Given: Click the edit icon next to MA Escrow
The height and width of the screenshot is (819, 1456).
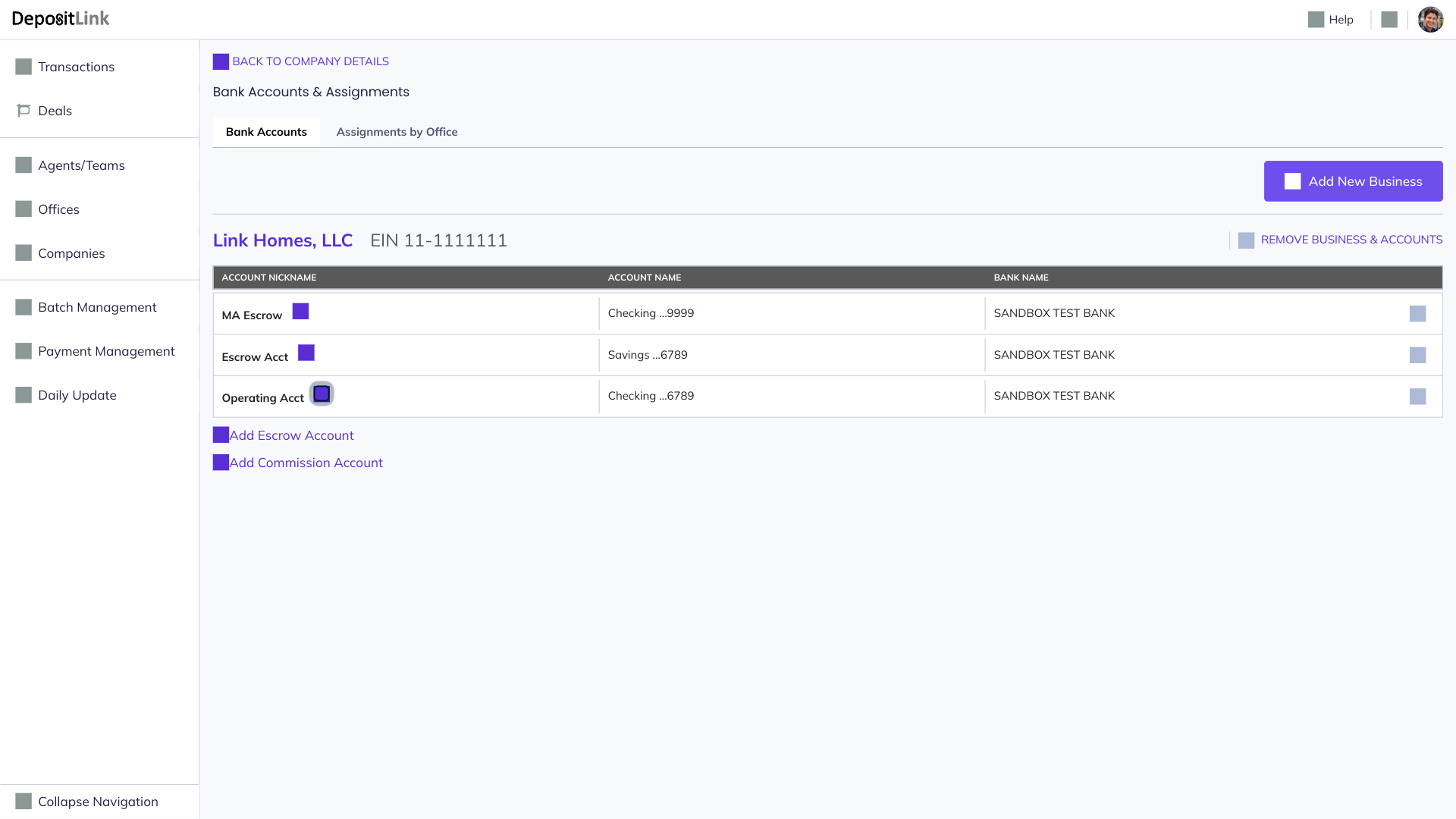Looking at the screenshot, I should point(300,312).
